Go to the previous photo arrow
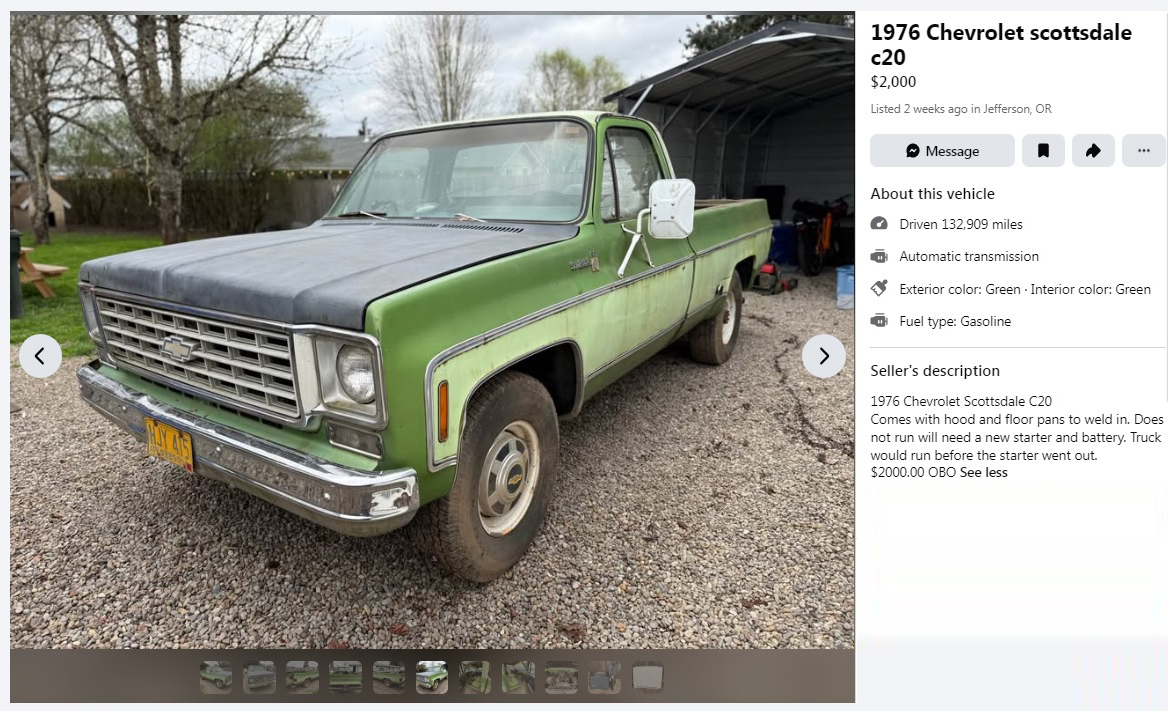 tap(40, 356)
